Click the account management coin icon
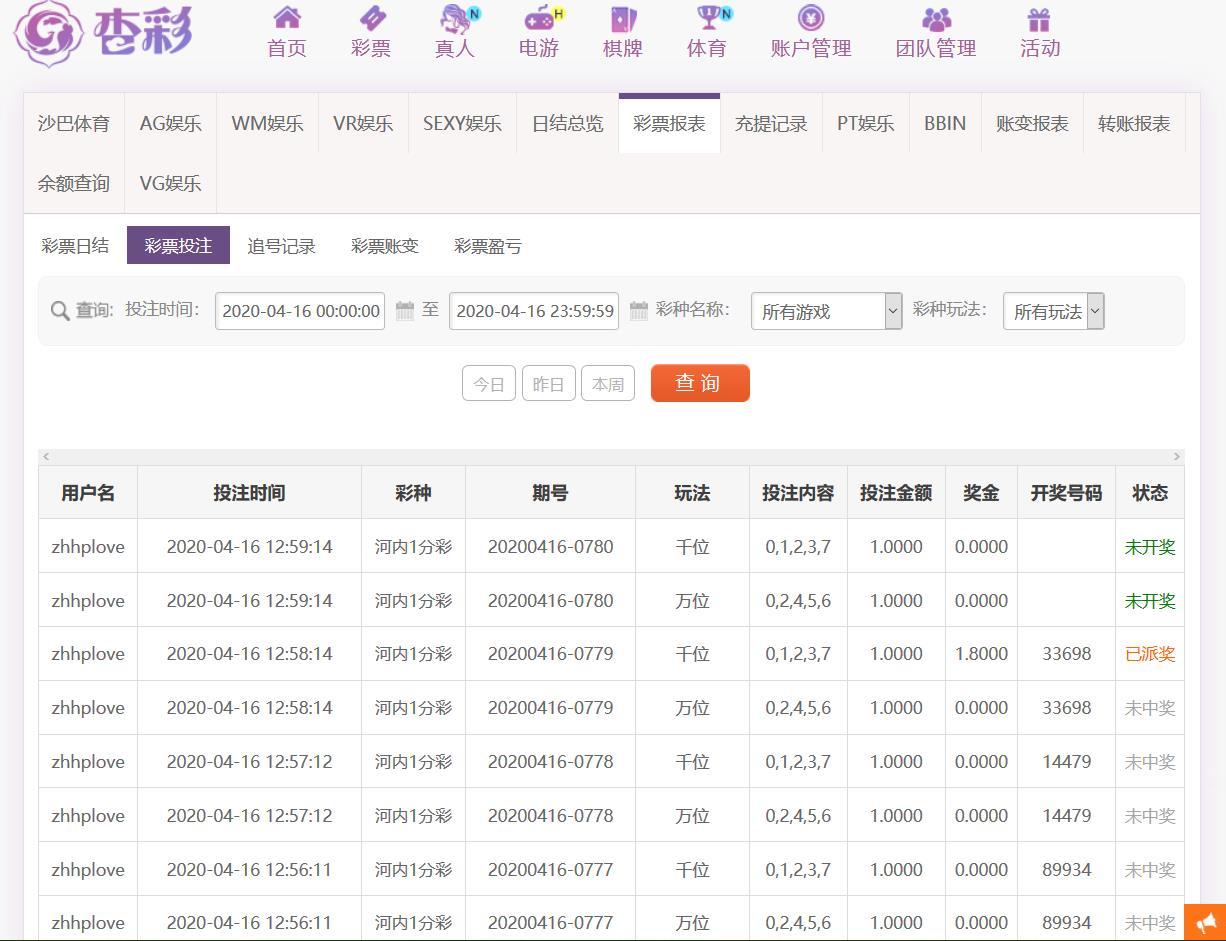Screen dimensions: 1226x941 pos(811,18)
